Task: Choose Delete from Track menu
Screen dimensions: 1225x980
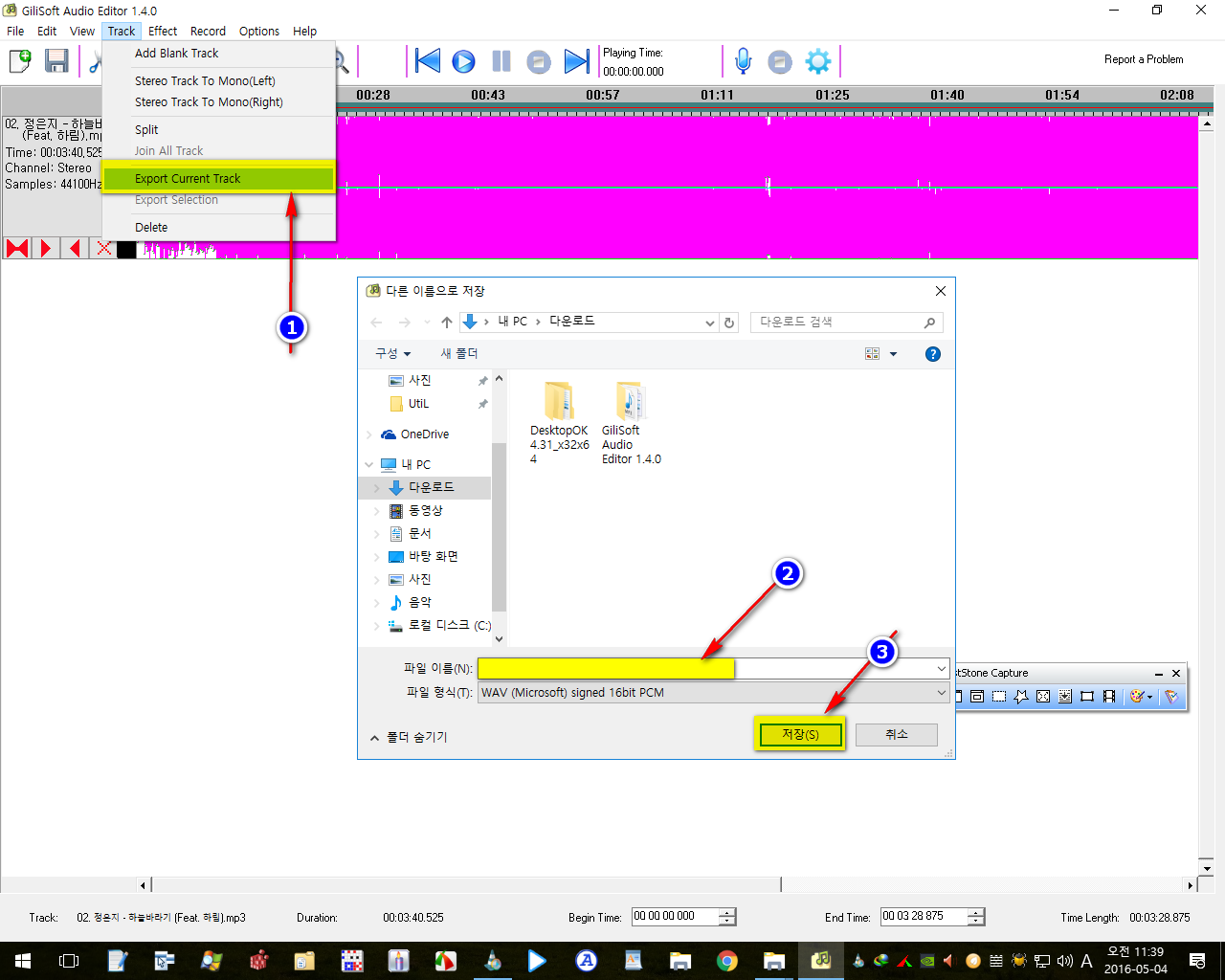Action: [x=219, y=228]
